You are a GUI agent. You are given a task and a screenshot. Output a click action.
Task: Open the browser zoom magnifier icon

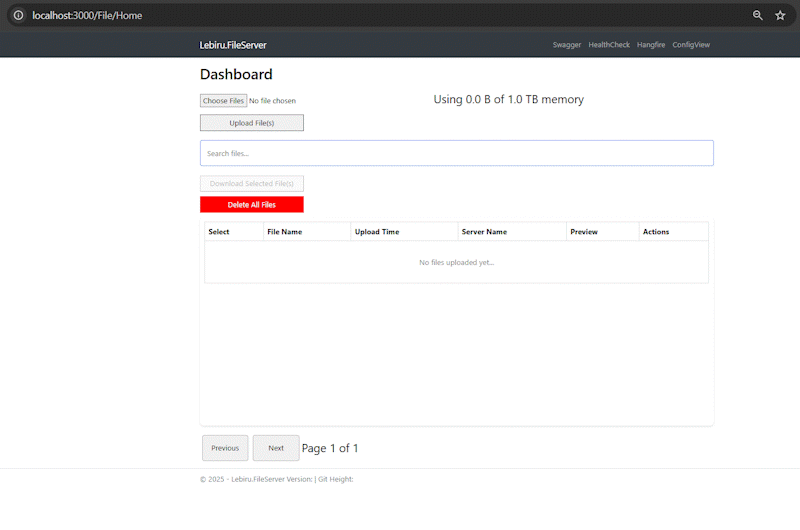758,15
